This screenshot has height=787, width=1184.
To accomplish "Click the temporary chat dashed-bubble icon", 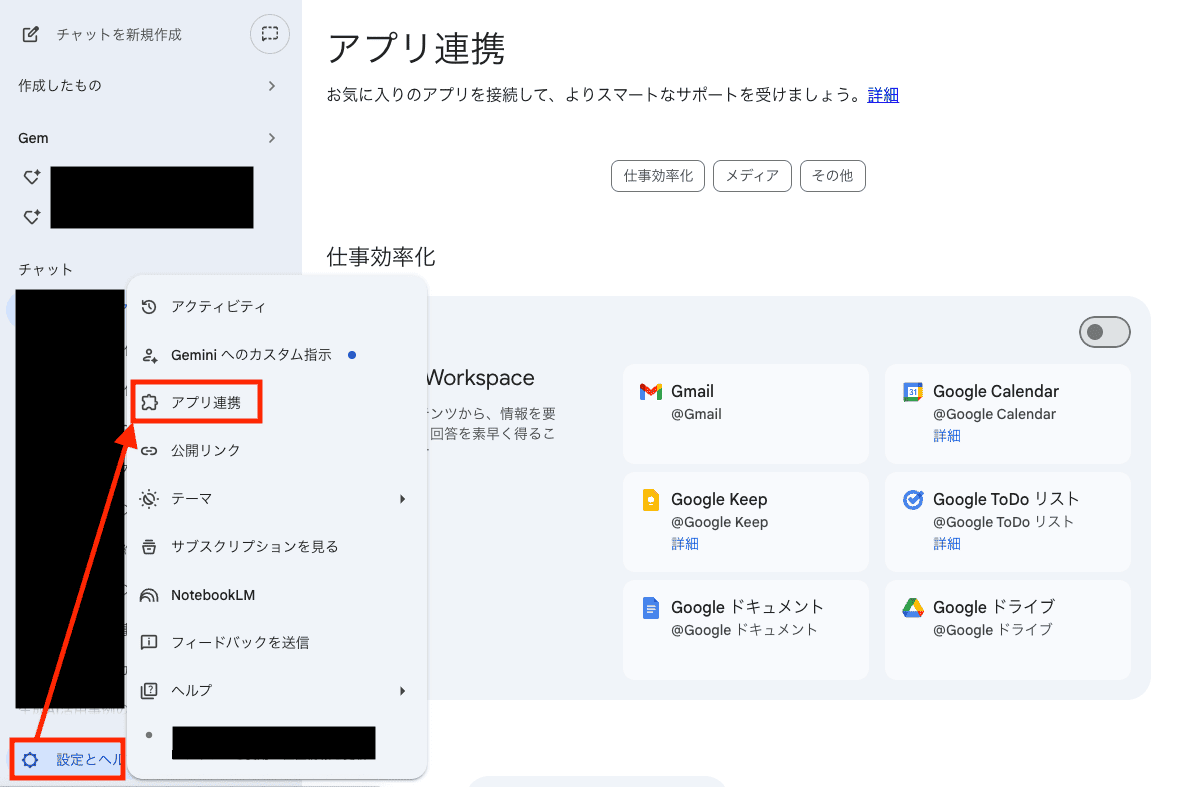I will click(269, 34).
